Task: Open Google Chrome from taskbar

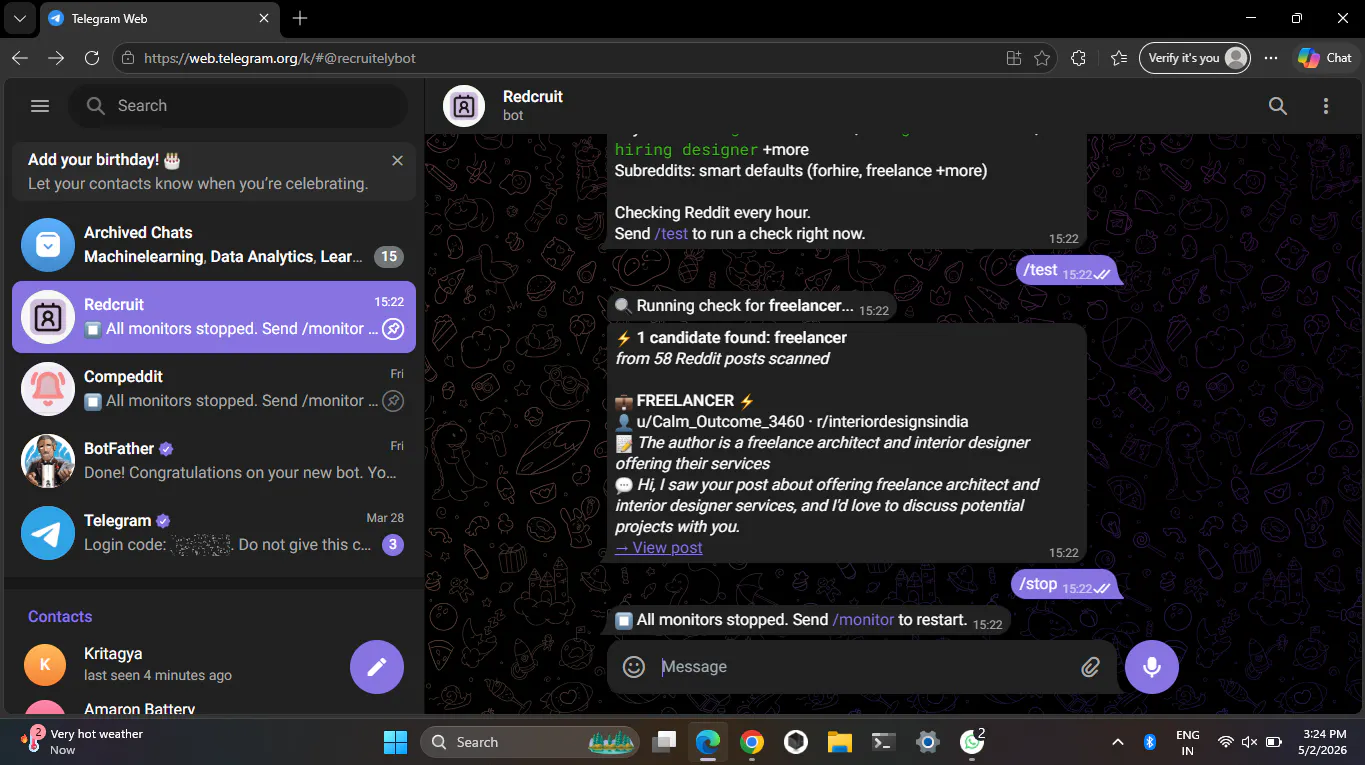Action: click(752, 742)
